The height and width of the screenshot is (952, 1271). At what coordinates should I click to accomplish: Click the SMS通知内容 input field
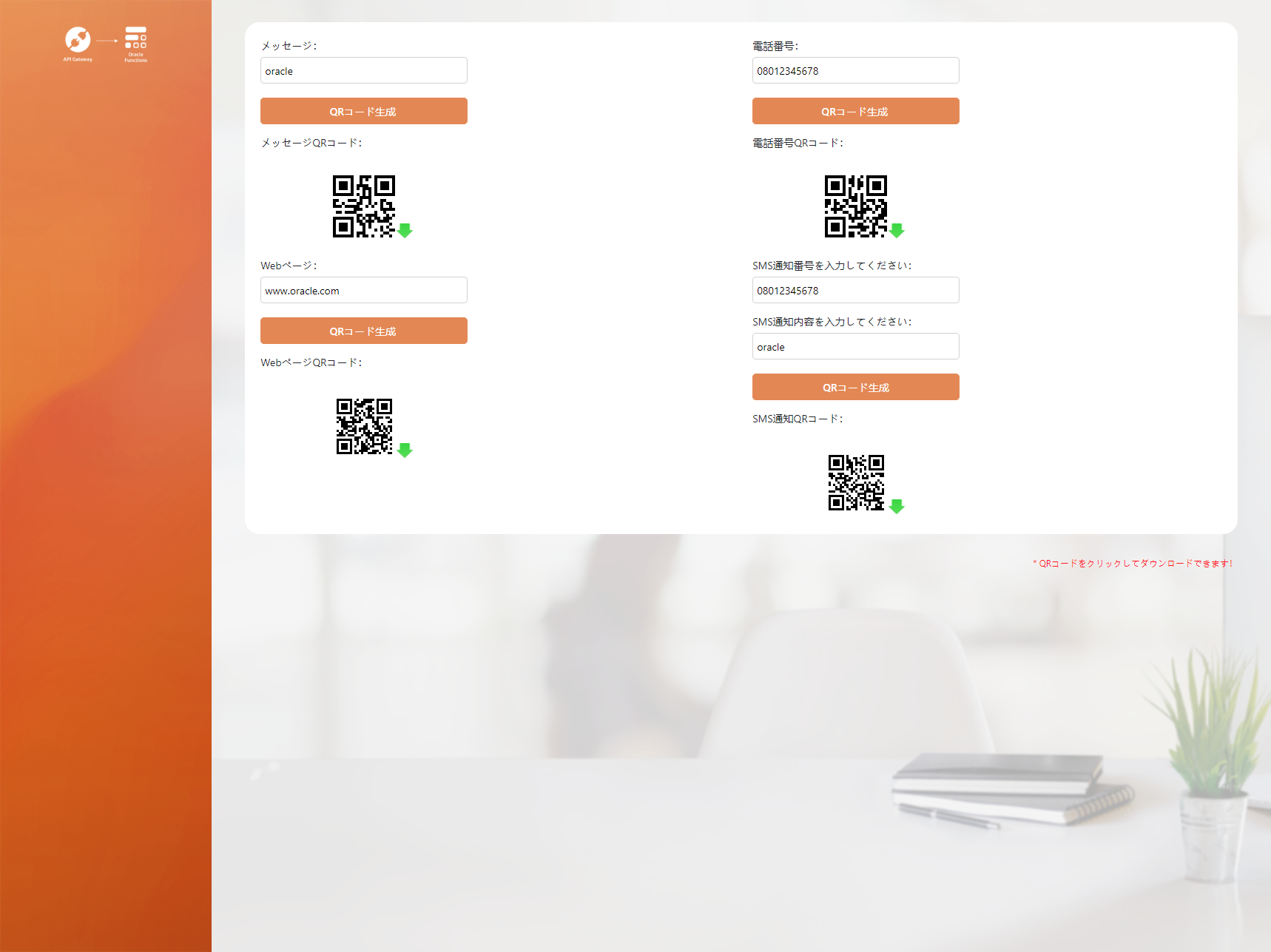855,347
